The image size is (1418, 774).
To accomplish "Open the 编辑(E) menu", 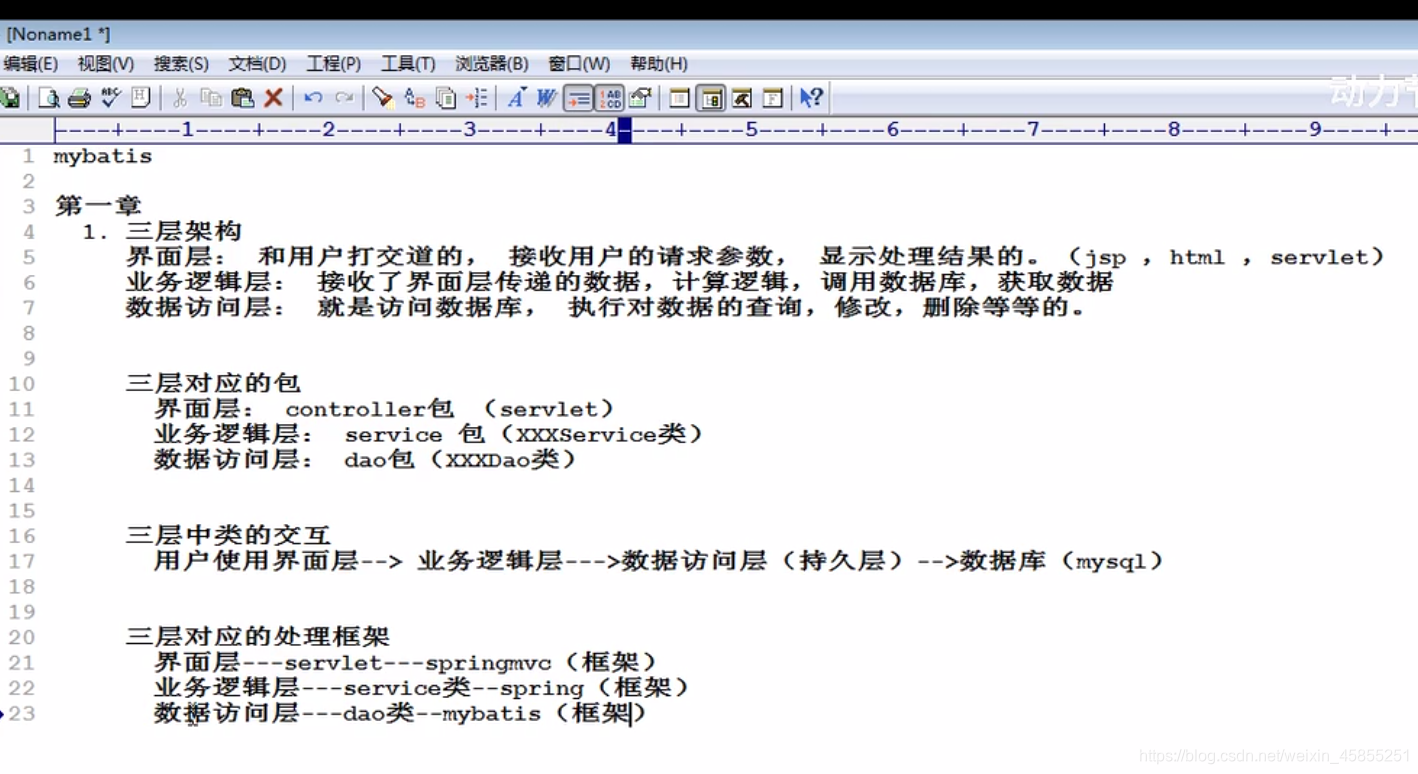I will (30, 64).
